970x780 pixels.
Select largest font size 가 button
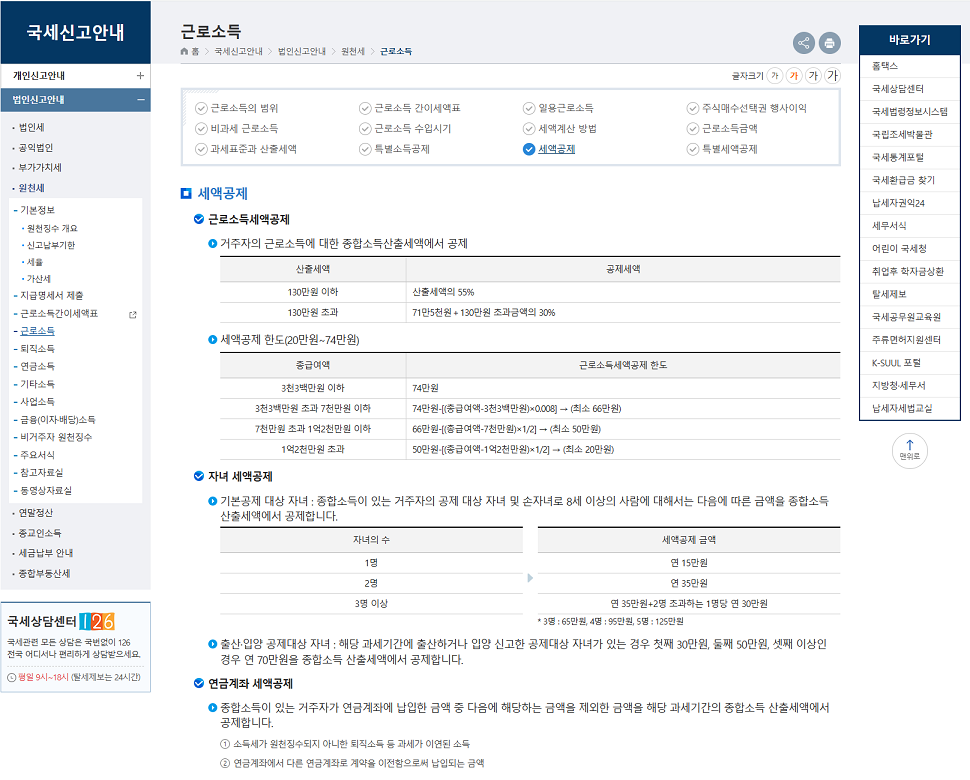point(833,75)
